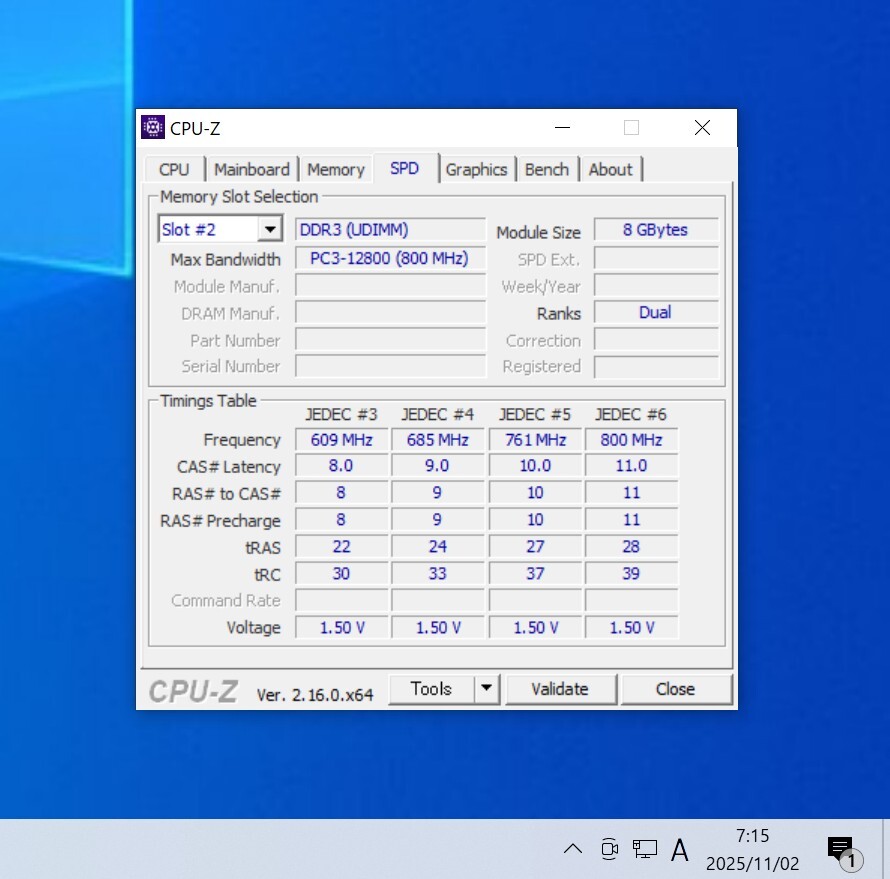Open the network status tray icon

[645, 849]
